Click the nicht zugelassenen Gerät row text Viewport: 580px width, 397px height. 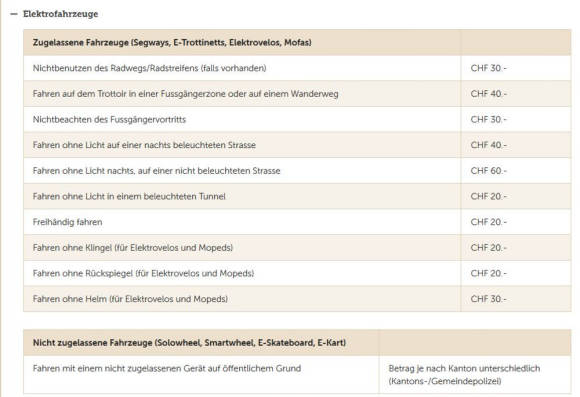167,369
